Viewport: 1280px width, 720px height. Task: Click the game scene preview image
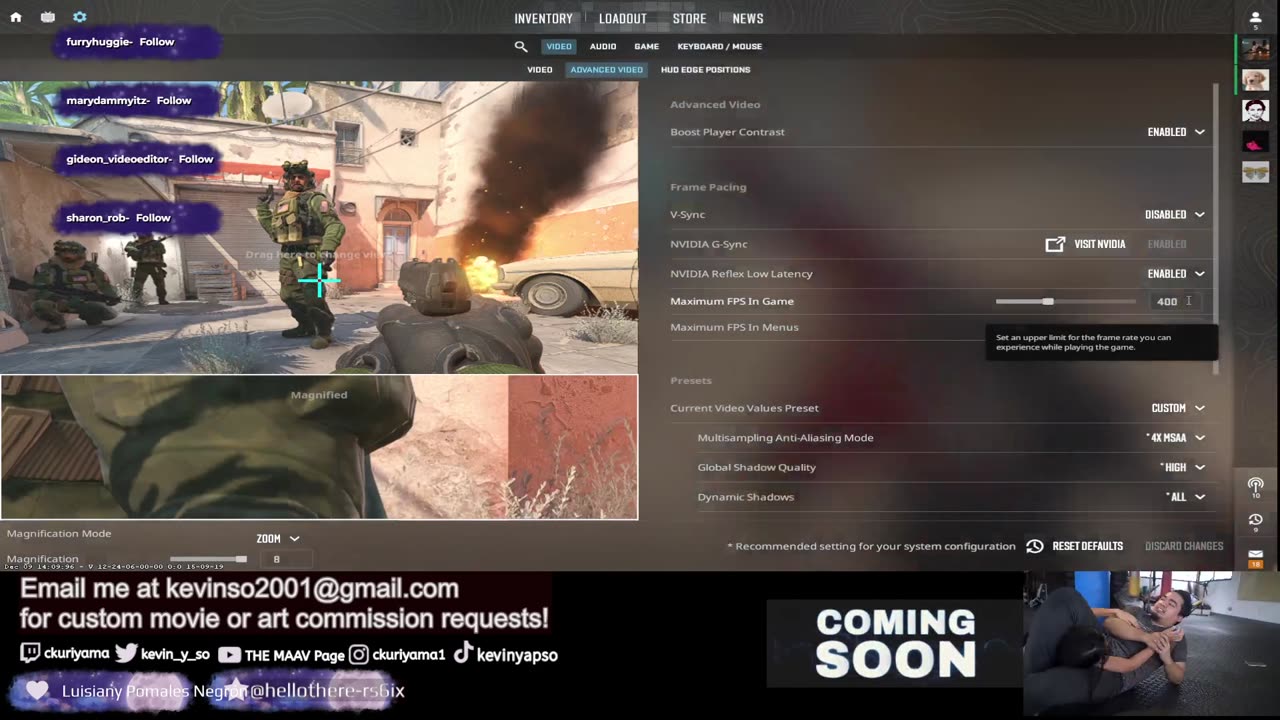[319, 228]
